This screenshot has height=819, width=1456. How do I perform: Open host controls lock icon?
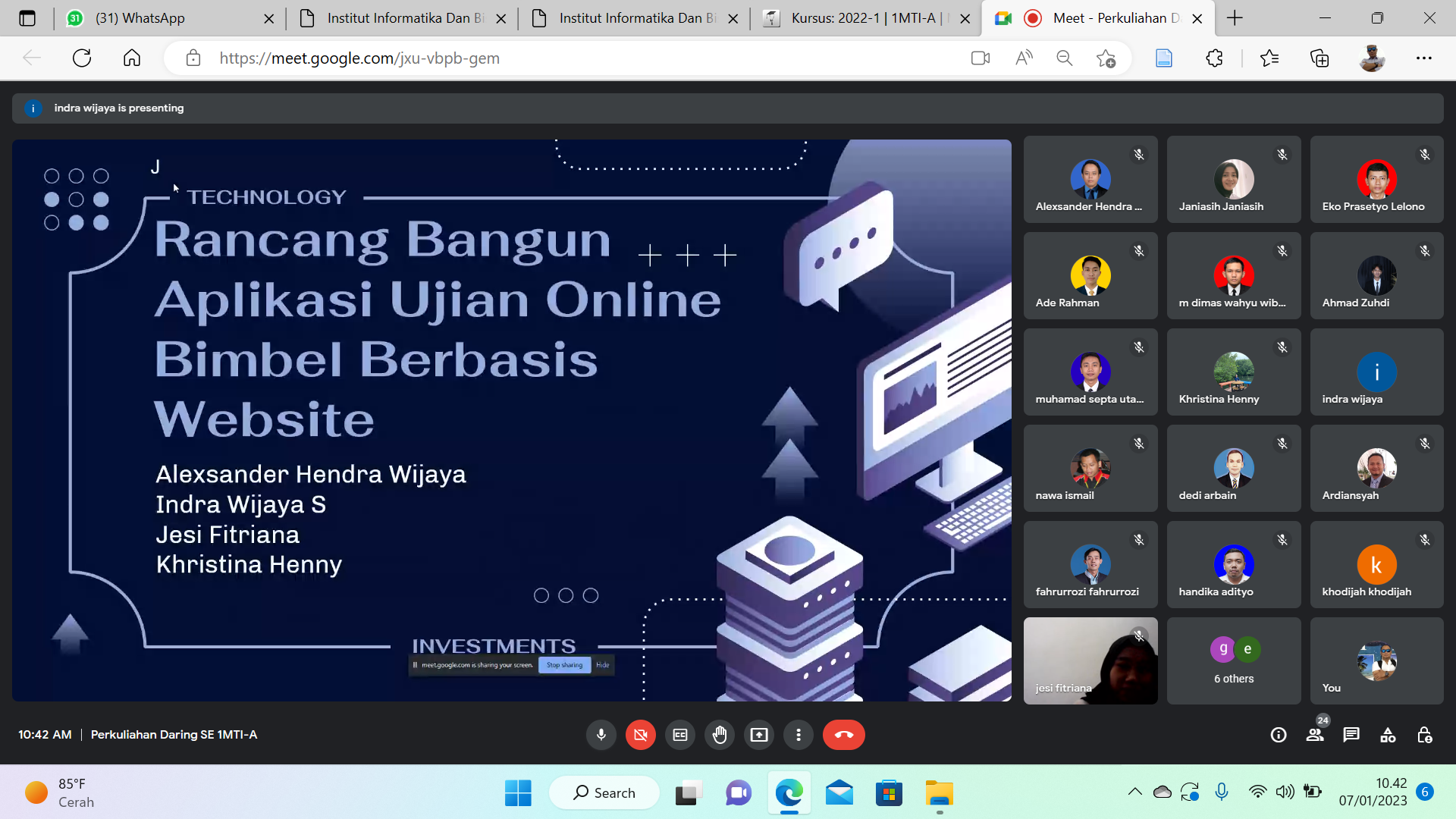click(x=1424, y=735)
